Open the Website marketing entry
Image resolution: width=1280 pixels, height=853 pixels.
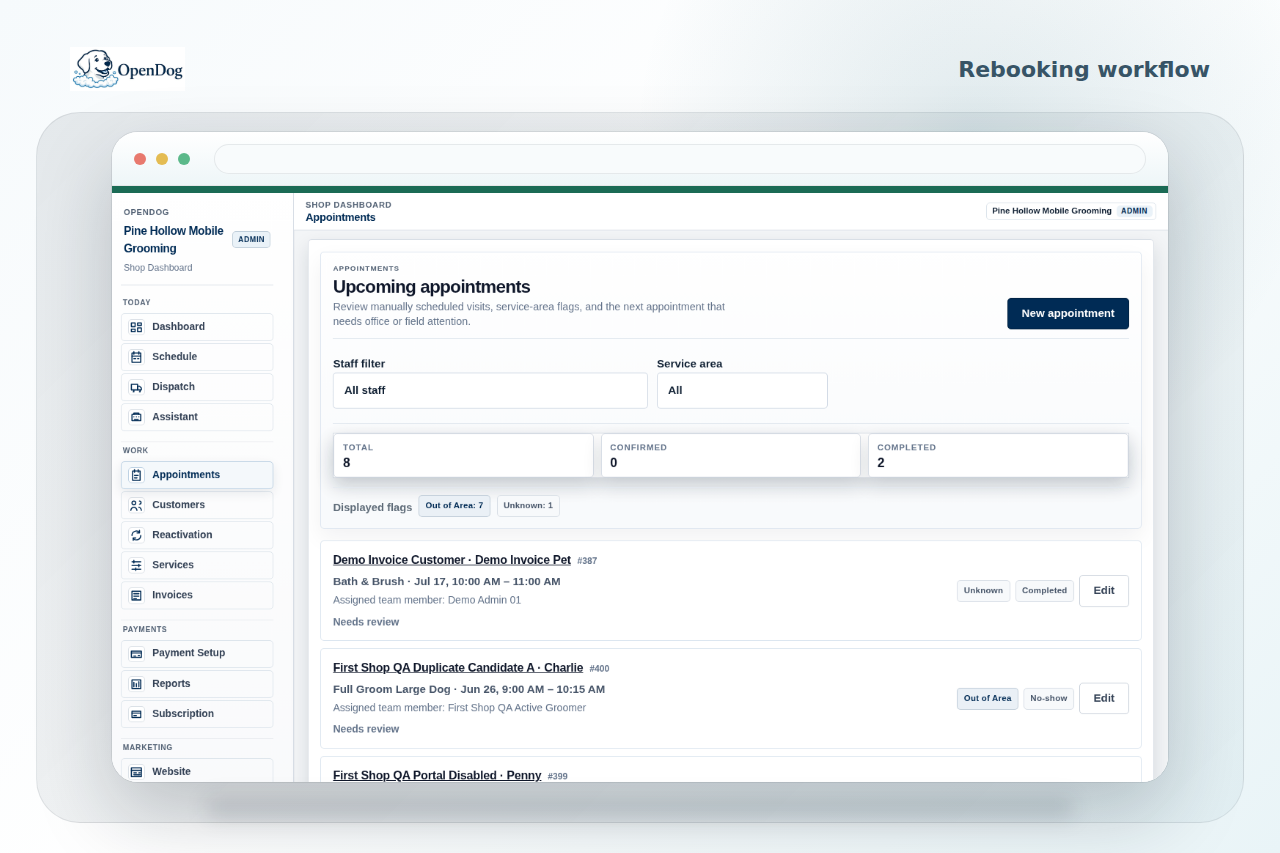click(197, 771)
